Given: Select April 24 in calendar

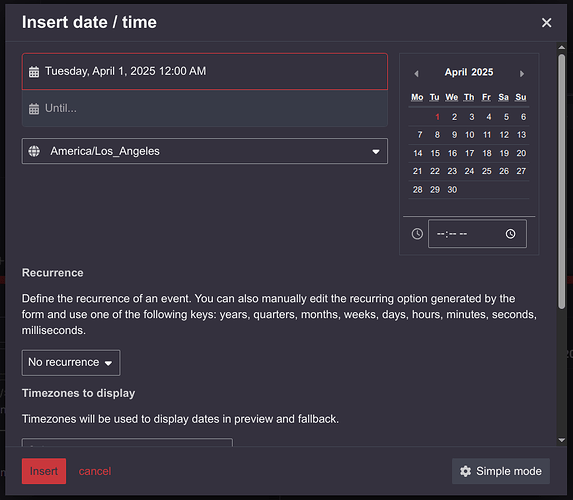Looking at the screenshot, I should click(470, 171).
